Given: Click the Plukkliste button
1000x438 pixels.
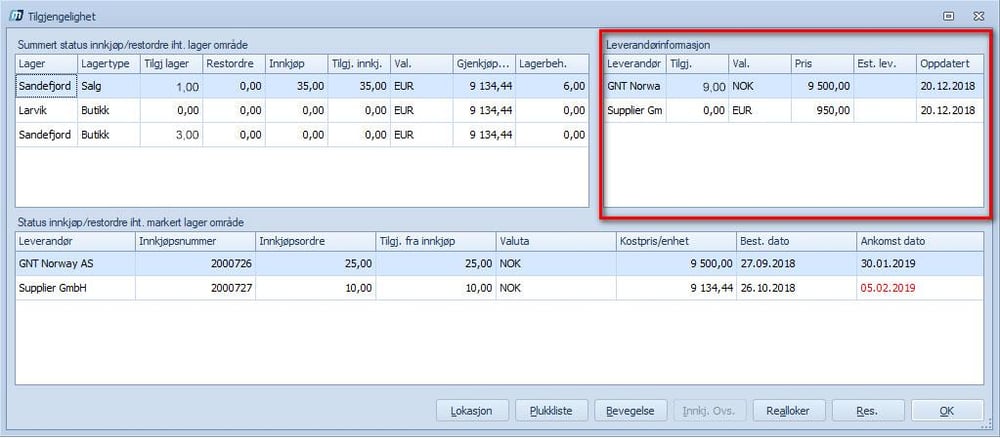Looking at the screenshot, I should [x=551, y=410].
